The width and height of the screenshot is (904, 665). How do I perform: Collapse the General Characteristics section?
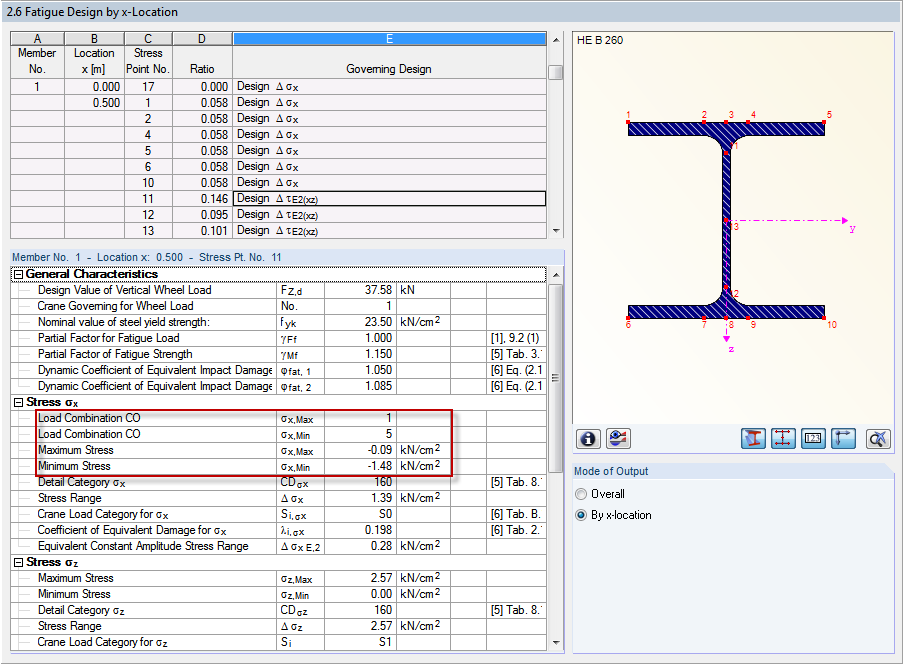tap(18, 275)
